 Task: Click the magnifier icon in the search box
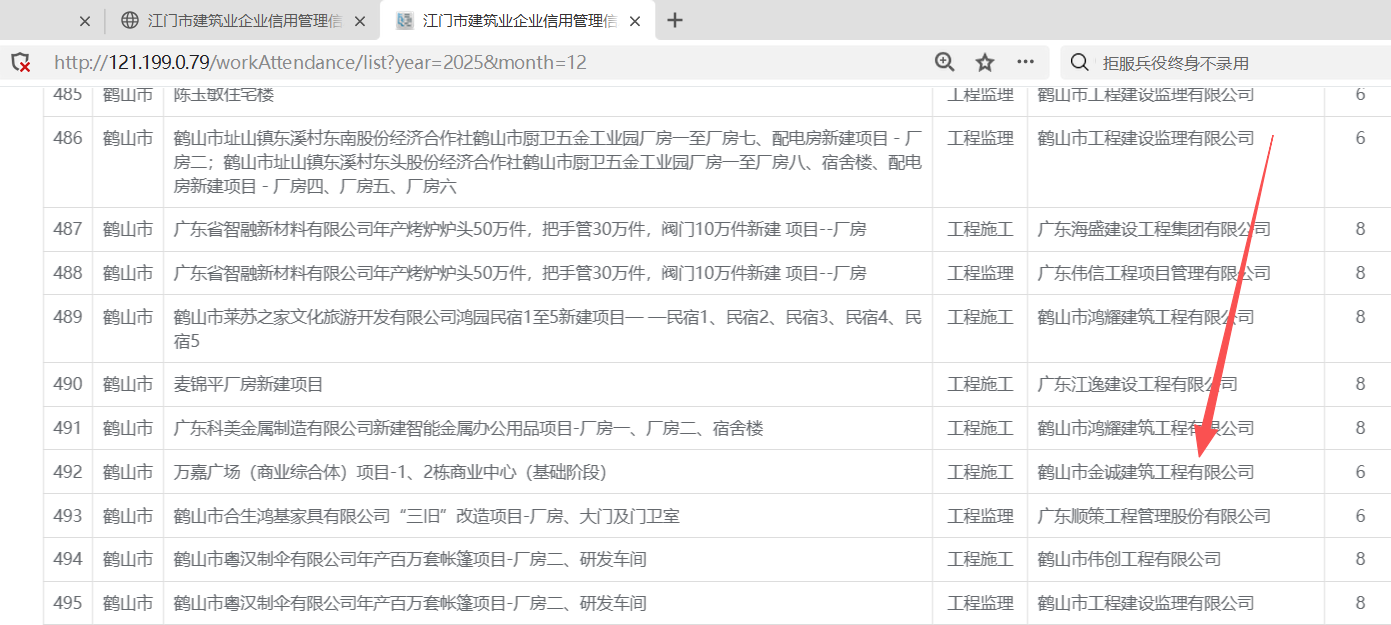pos(1079,63)
